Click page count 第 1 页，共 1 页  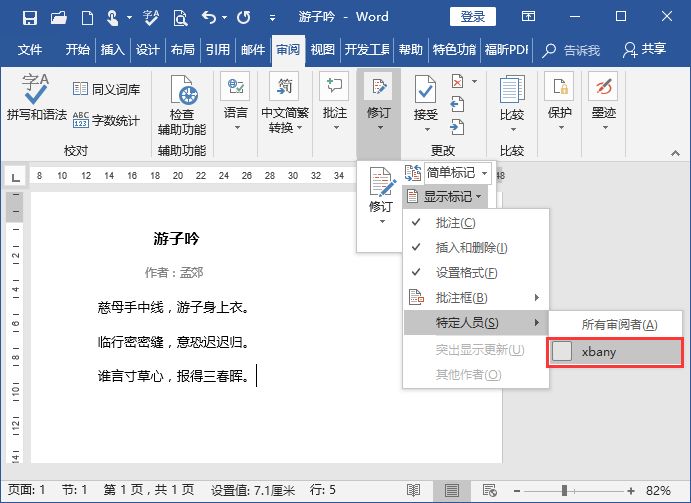[149, 490]
